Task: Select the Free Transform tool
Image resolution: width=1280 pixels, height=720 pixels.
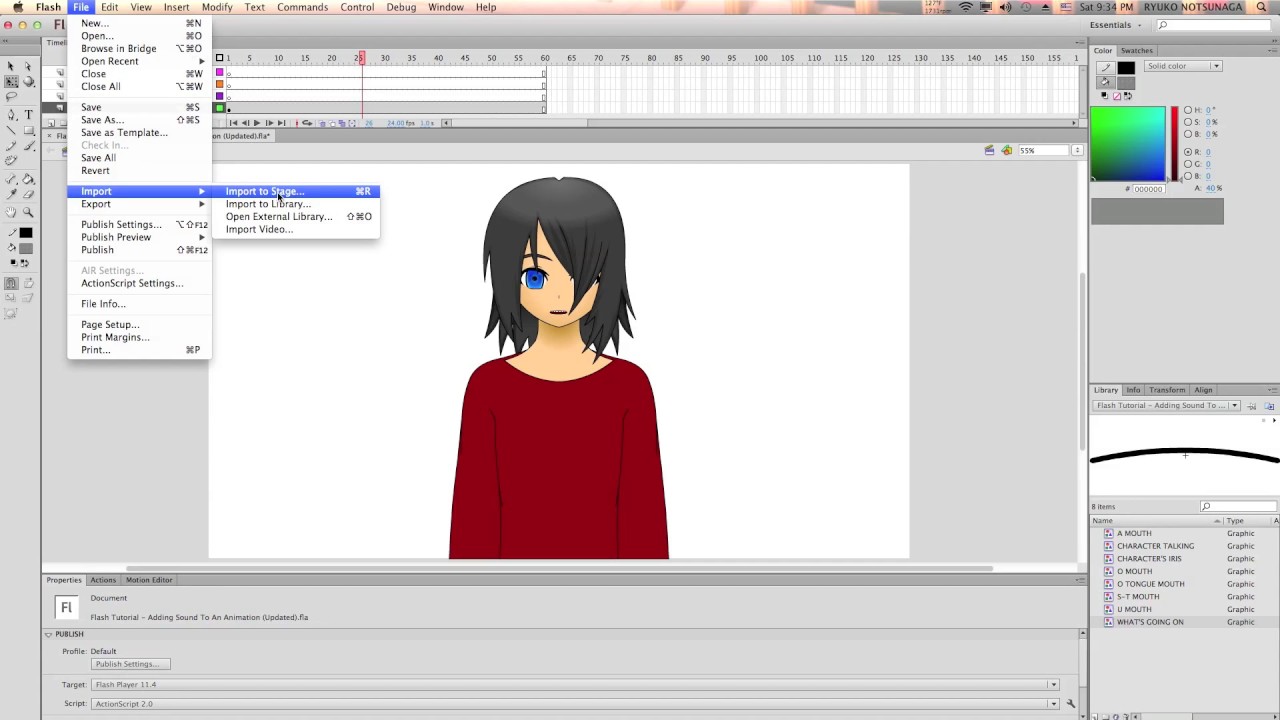Action: (x=11, y=81)
